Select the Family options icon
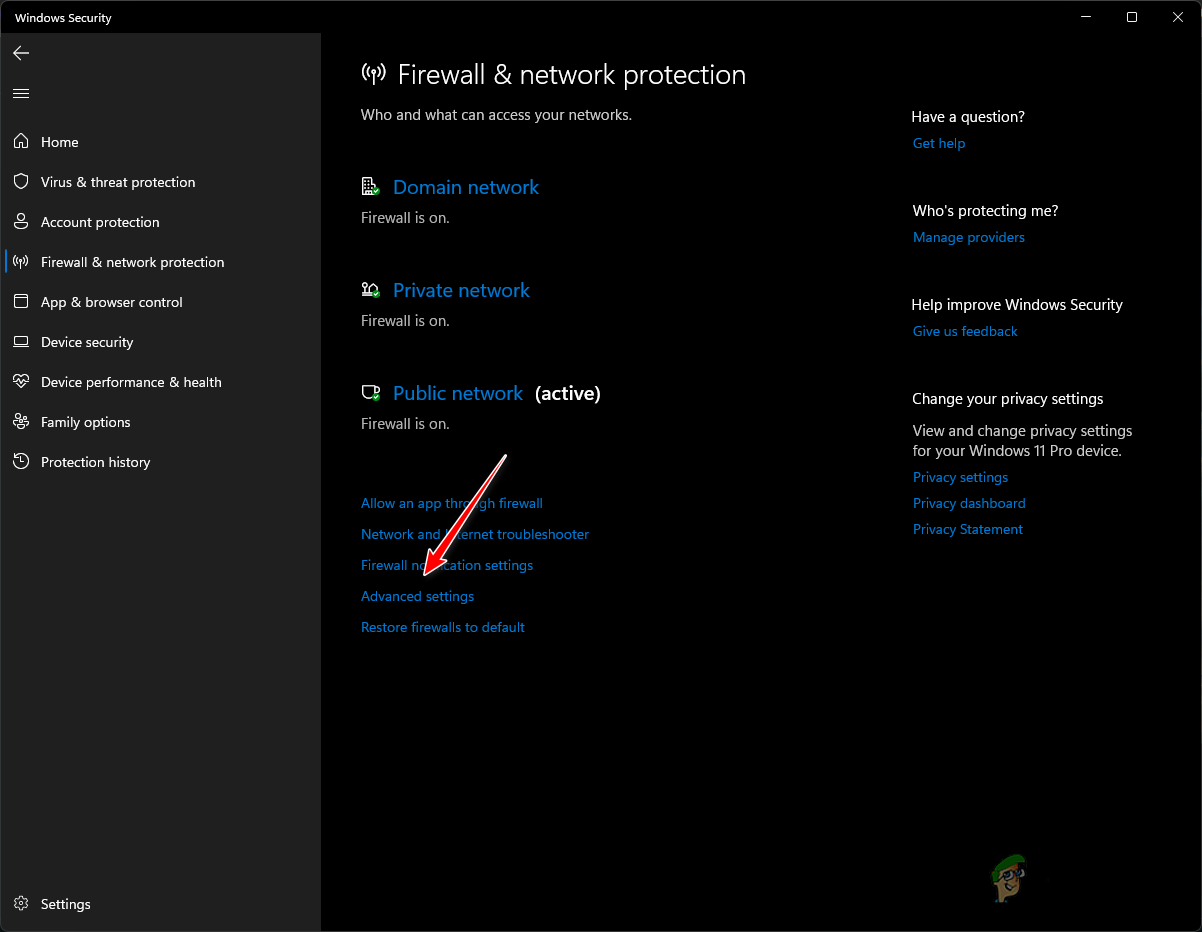The height and width of the screenshot is (932, 1202). tap(21, 422)
